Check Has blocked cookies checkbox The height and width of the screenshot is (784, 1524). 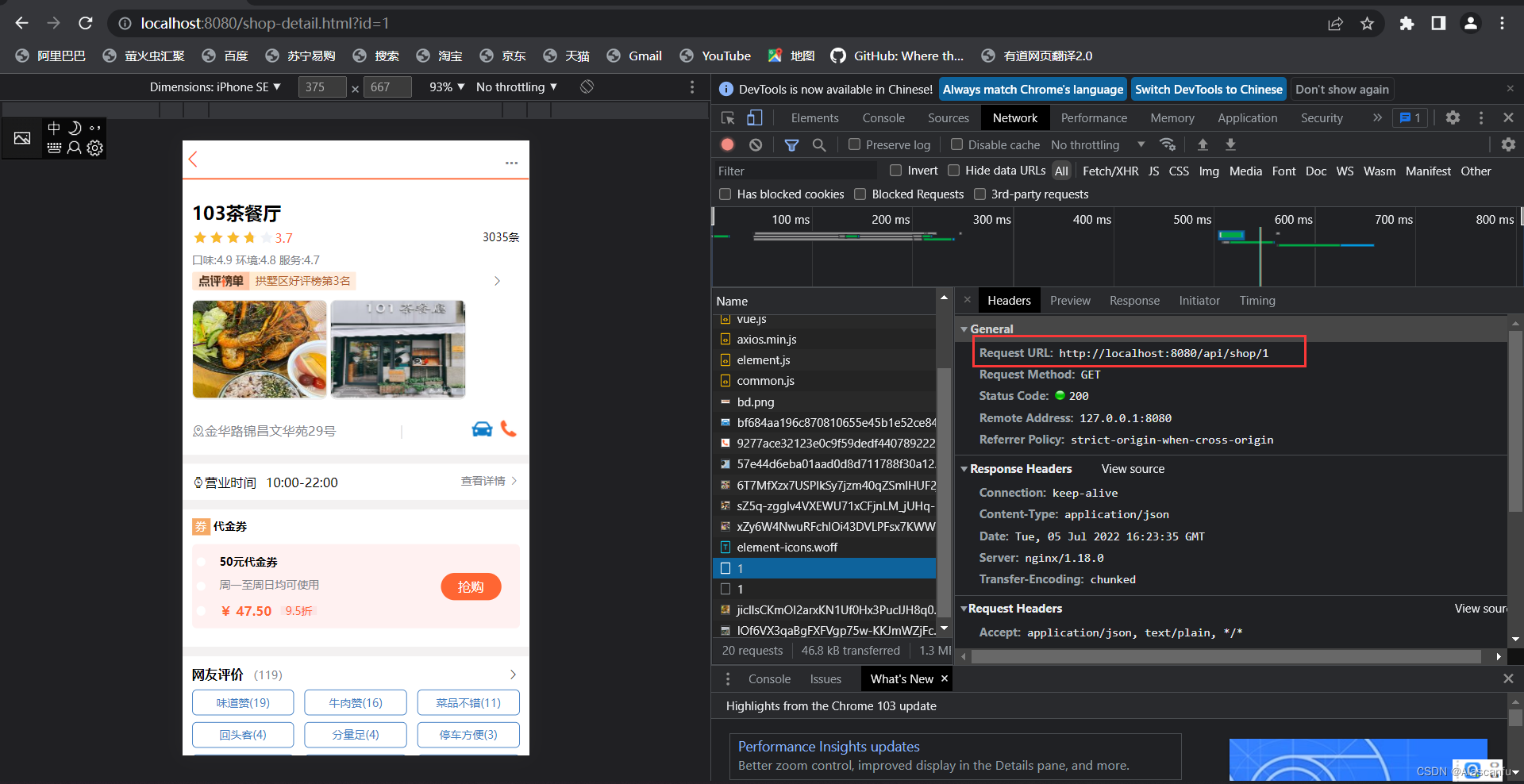pyautogui.click(x=725, y=194)
